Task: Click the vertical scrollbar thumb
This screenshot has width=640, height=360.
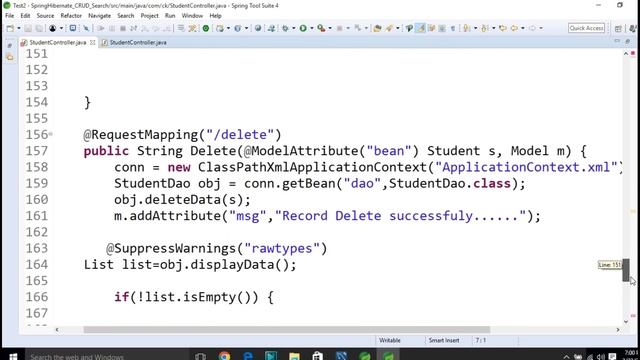Action: click(x=626, y=270)
